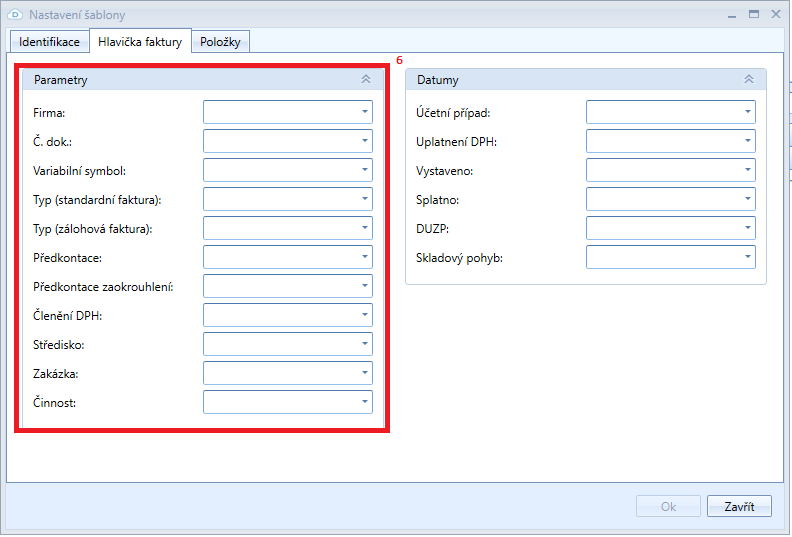Viewport: 792px width, 537px height.
Task: Open the Položky tab
Action: click(221, 42)
